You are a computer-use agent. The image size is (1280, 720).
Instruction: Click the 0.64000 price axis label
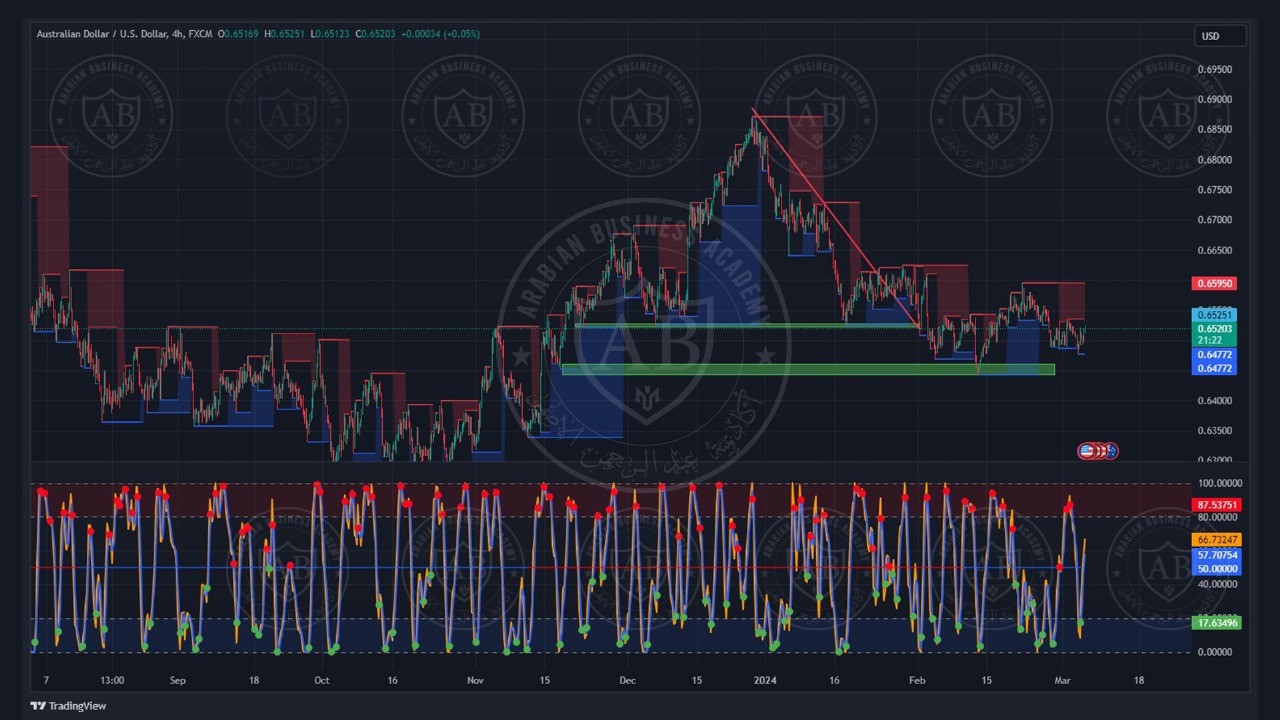click(x=1215, y=401)
